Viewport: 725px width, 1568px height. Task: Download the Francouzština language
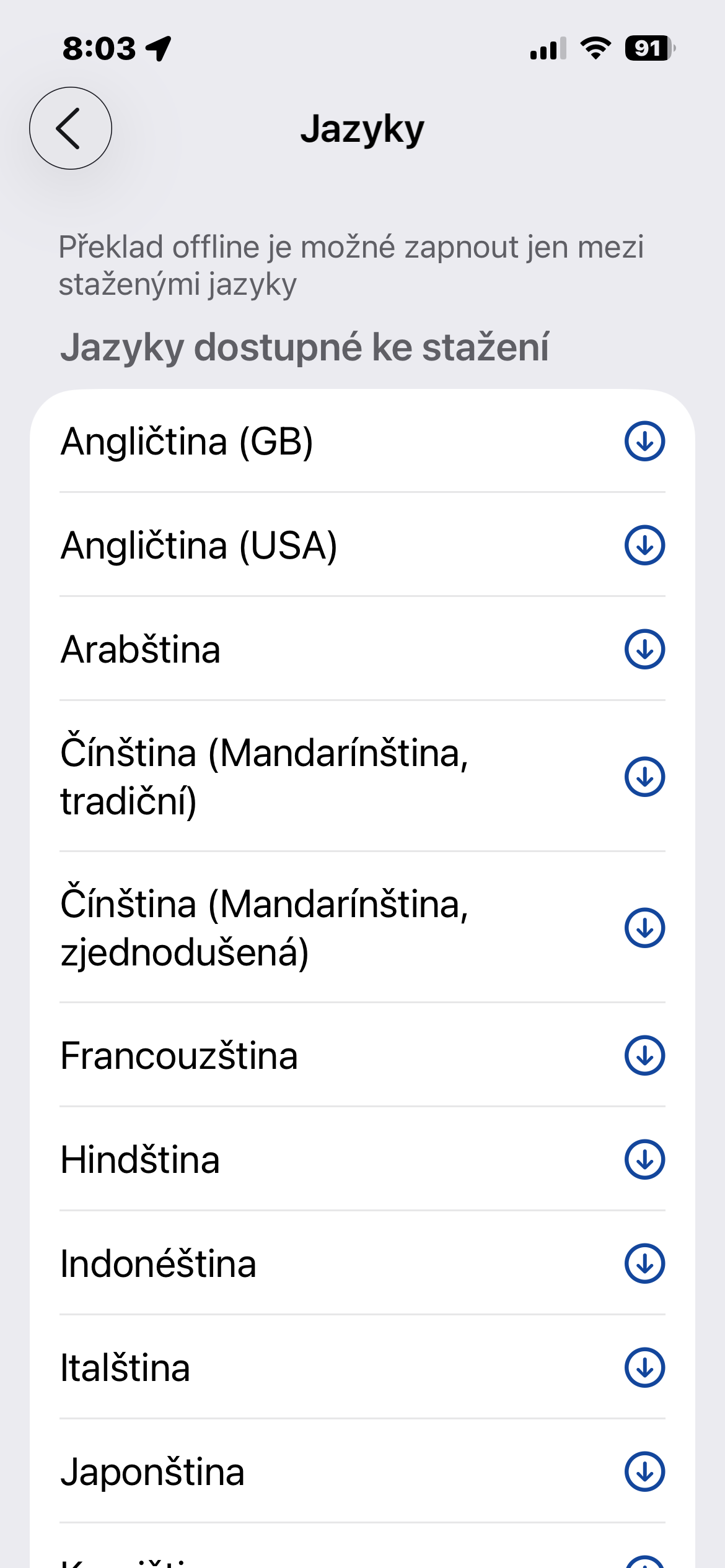click(x=644, y=1055)
